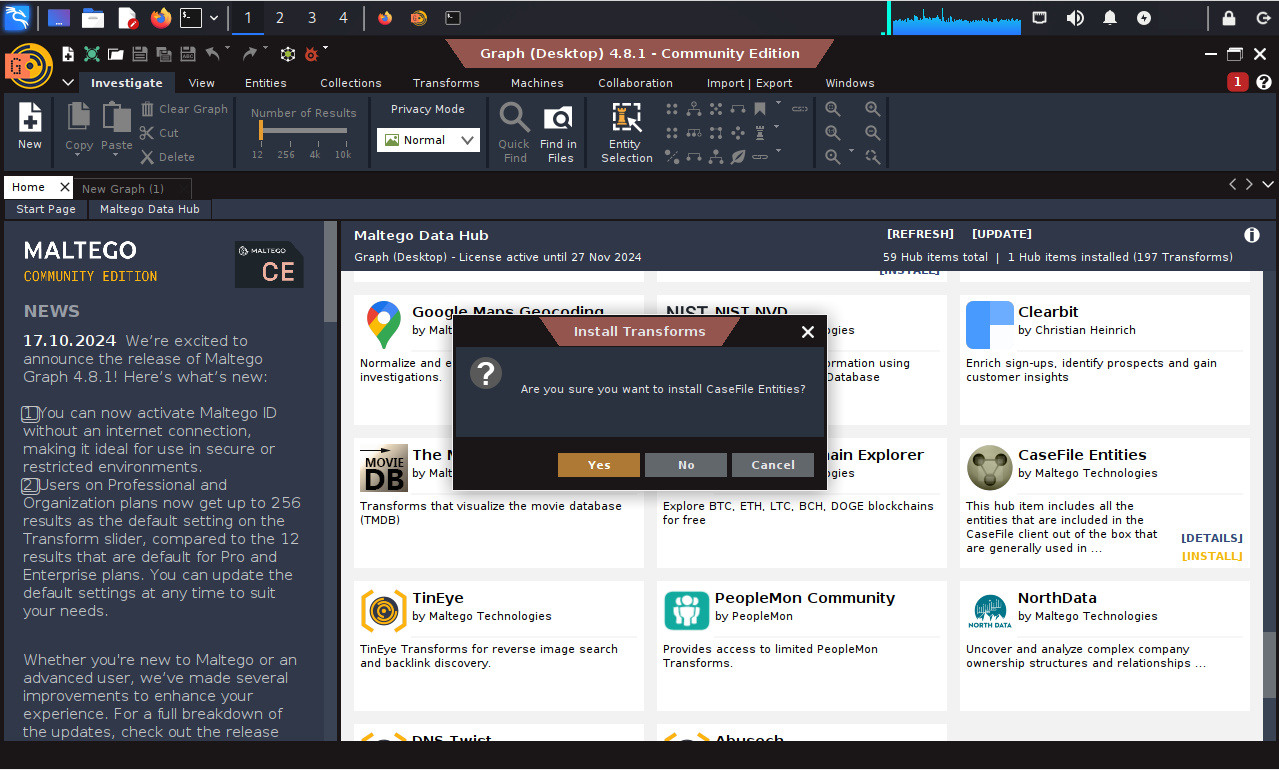This screenshot has width=1279, height=770.
Task: Click the red notification badge showing 1
Action: point(1237,82)
